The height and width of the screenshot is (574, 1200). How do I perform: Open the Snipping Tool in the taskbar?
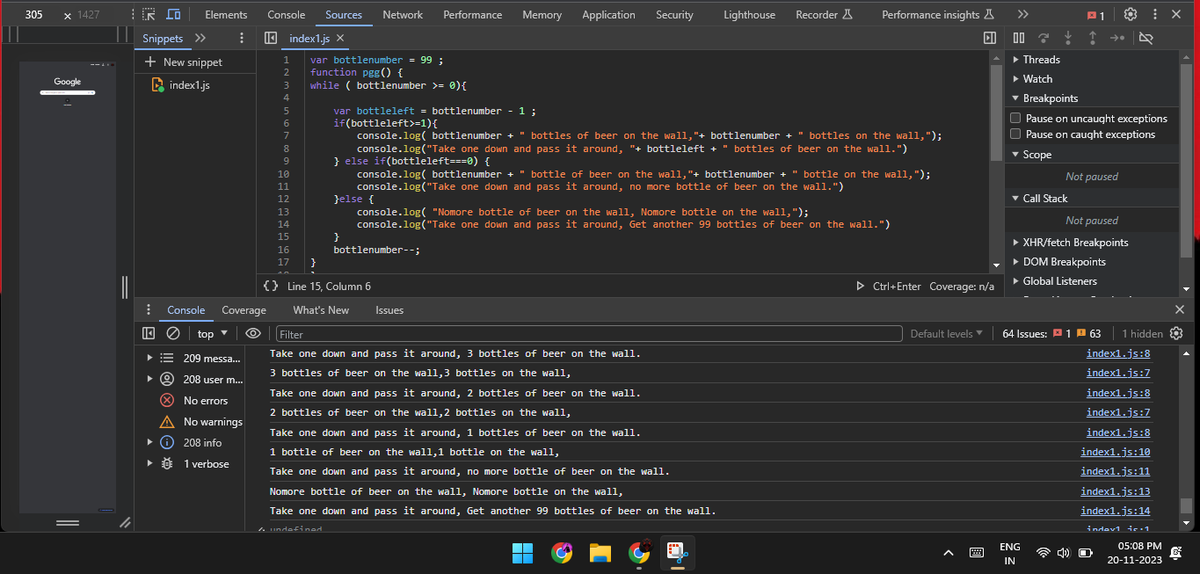[x=676, y=552]
